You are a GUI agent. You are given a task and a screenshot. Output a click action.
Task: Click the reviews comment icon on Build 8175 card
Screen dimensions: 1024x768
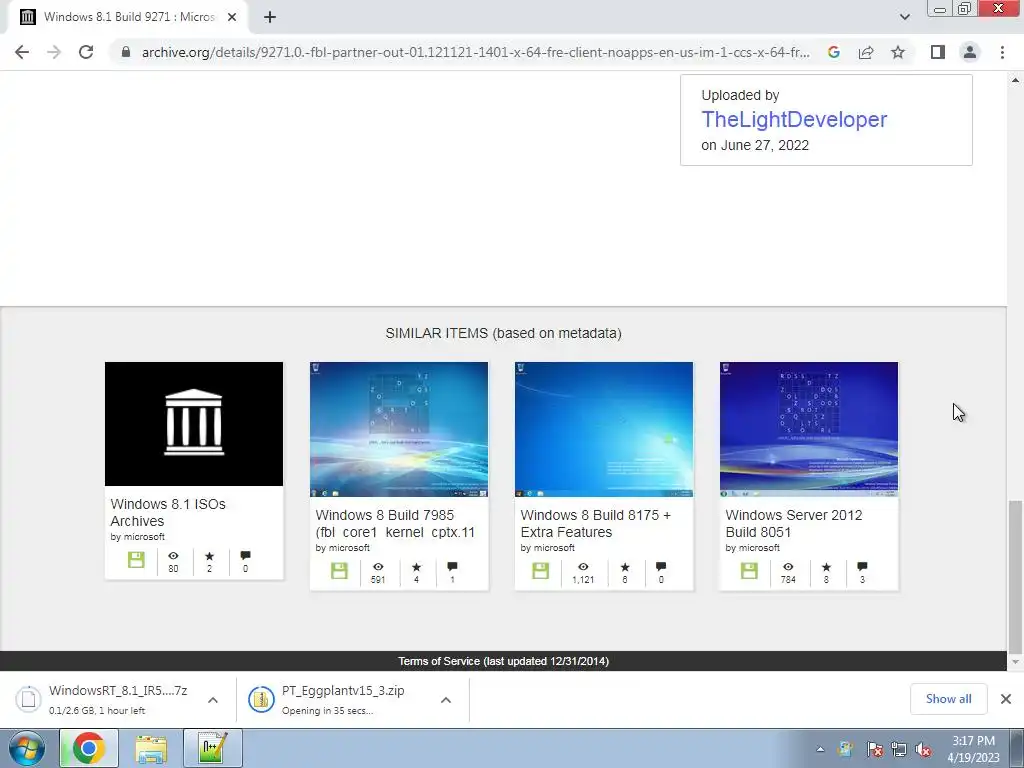click(x=661, y=567)
